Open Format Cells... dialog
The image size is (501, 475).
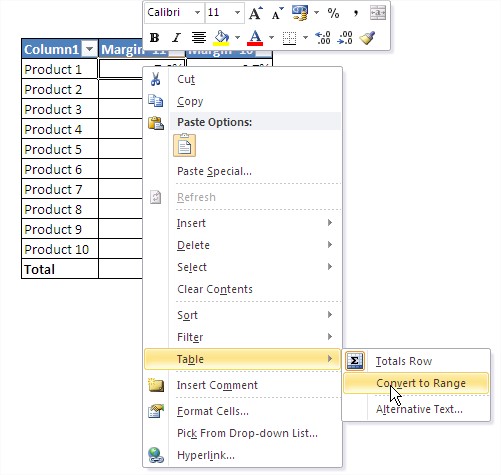point(213,411)
